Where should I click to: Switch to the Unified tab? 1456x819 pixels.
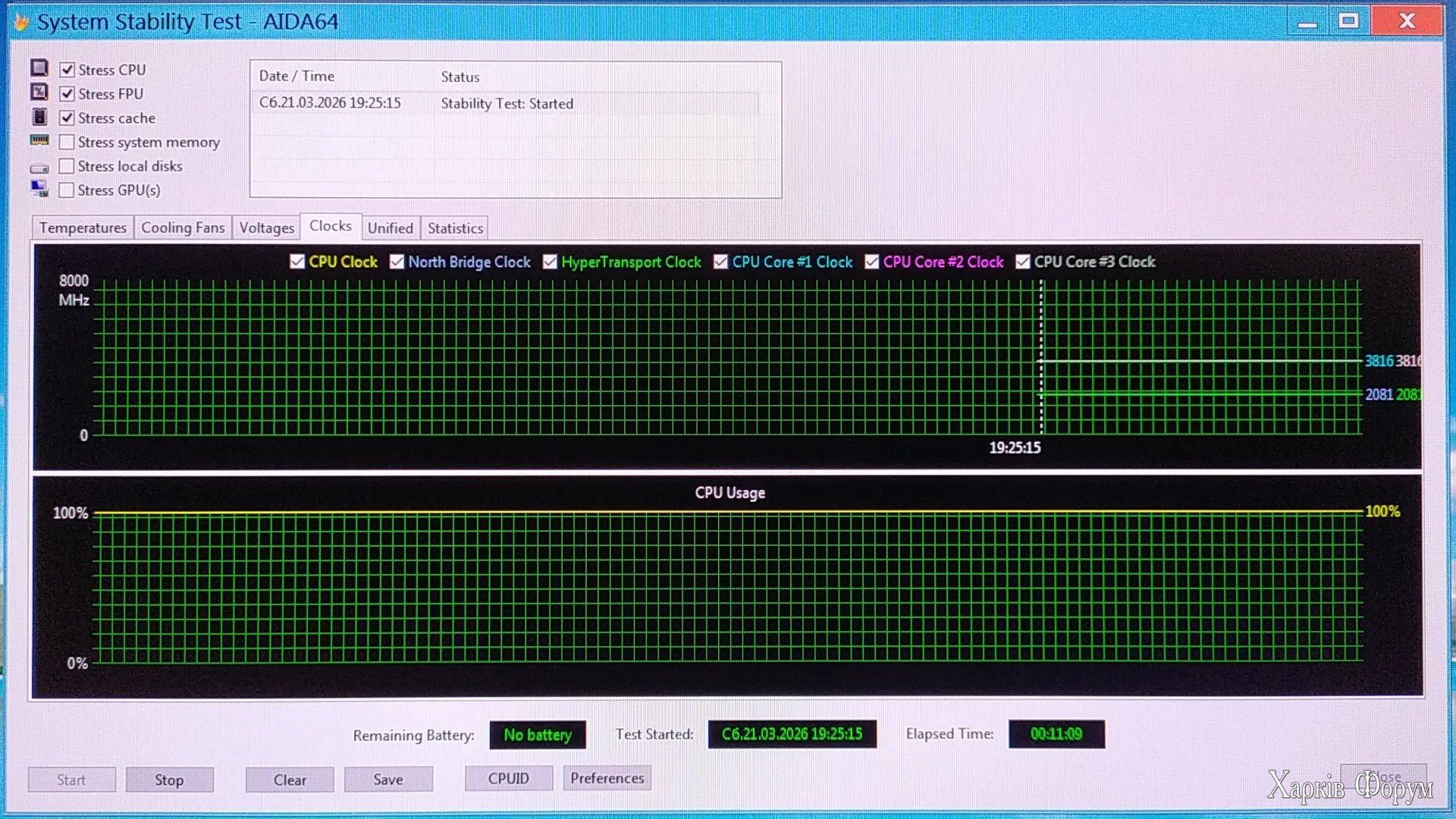click(x=391, y=227)
